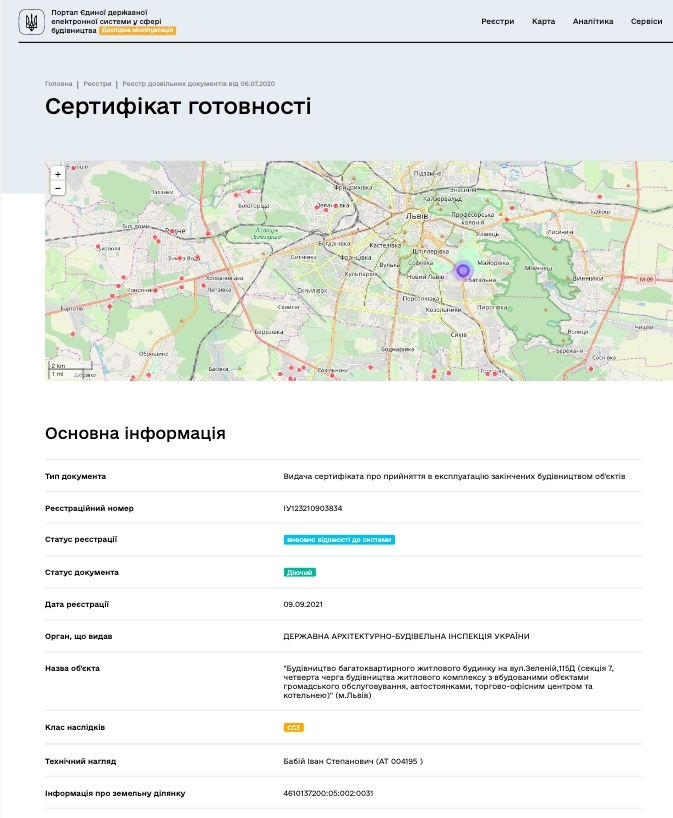Click the СС3 consequence class badge
Screen dimensions: 673x818
(x=293, y=727)
